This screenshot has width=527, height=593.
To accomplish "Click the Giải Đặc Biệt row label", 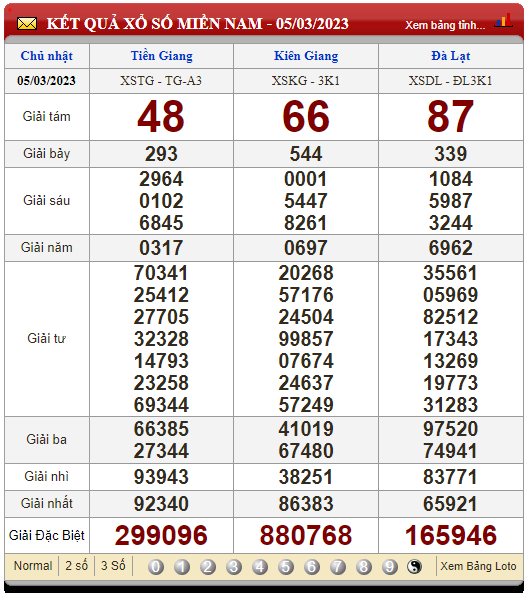I will (x=47, y=536).
